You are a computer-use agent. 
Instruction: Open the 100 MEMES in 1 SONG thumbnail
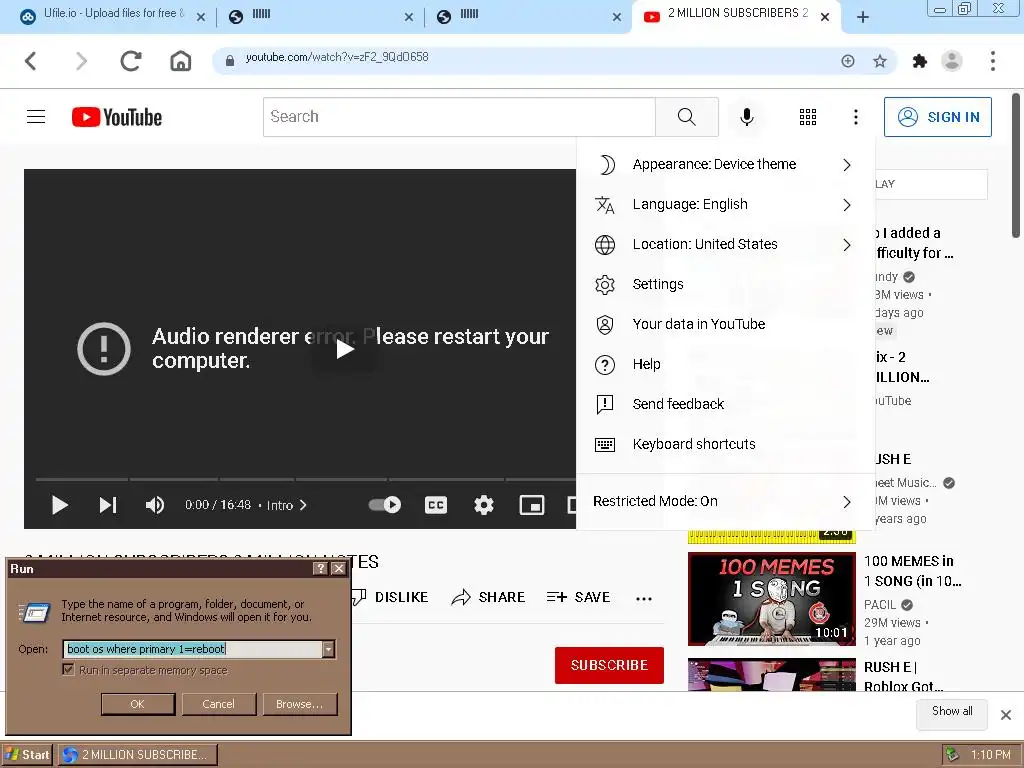click(x=771, y=599)
